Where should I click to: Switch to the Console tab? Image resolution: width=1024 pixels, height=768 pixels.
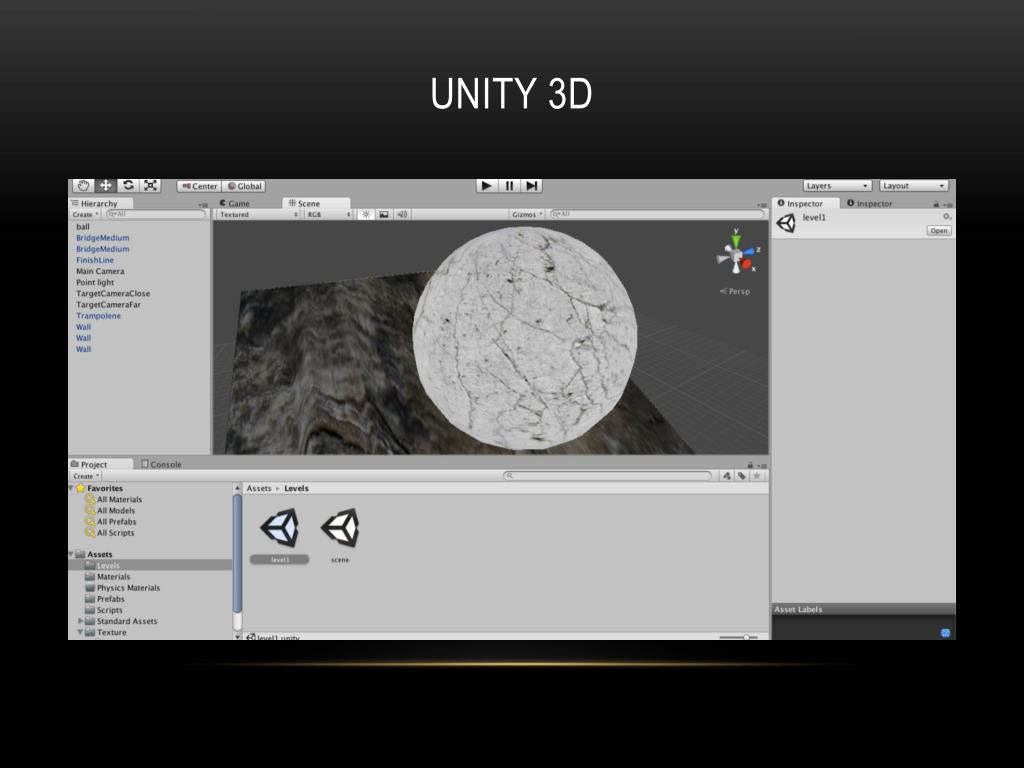(x=161, y=464)
